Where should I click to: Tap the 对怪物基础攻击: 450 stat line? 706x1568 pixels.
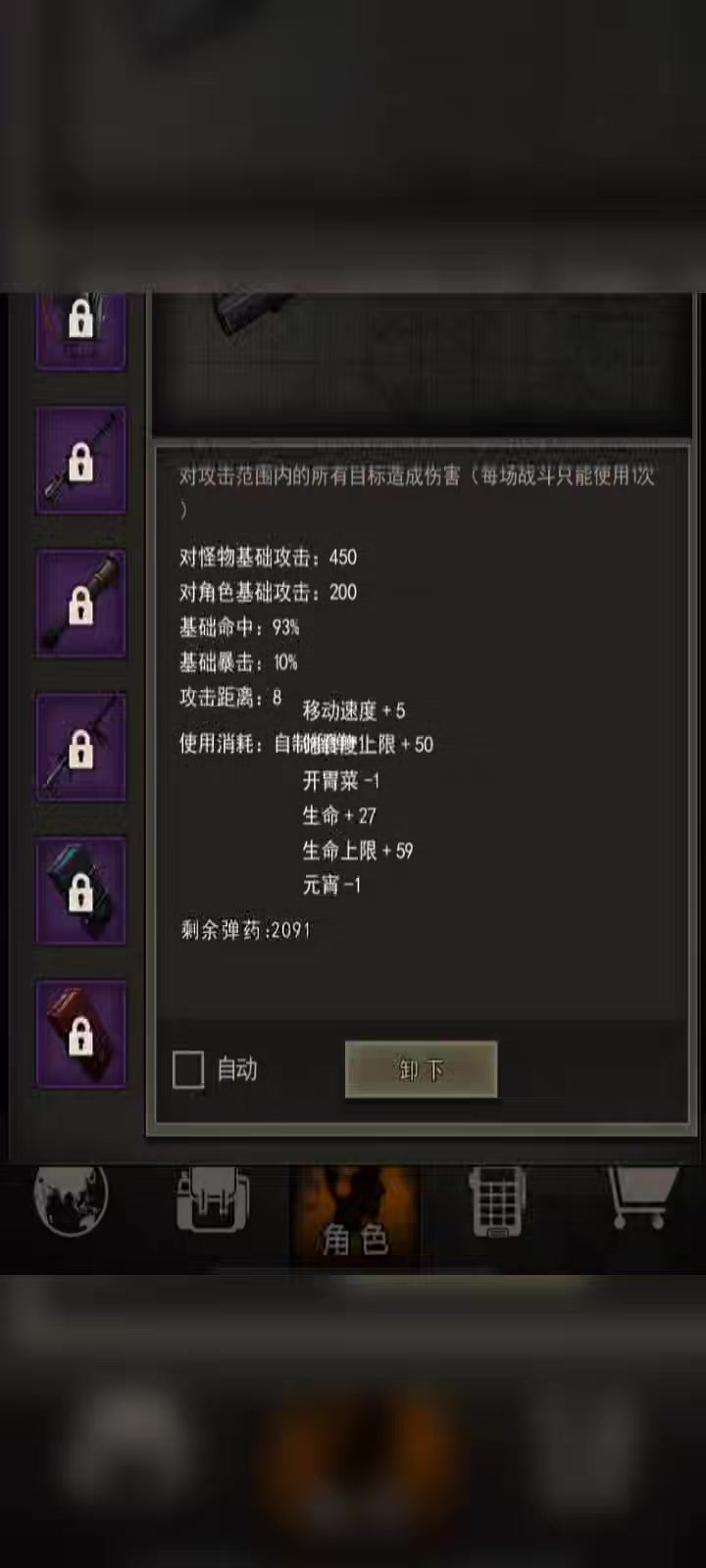pyautogui.click(x=268, y=558)
